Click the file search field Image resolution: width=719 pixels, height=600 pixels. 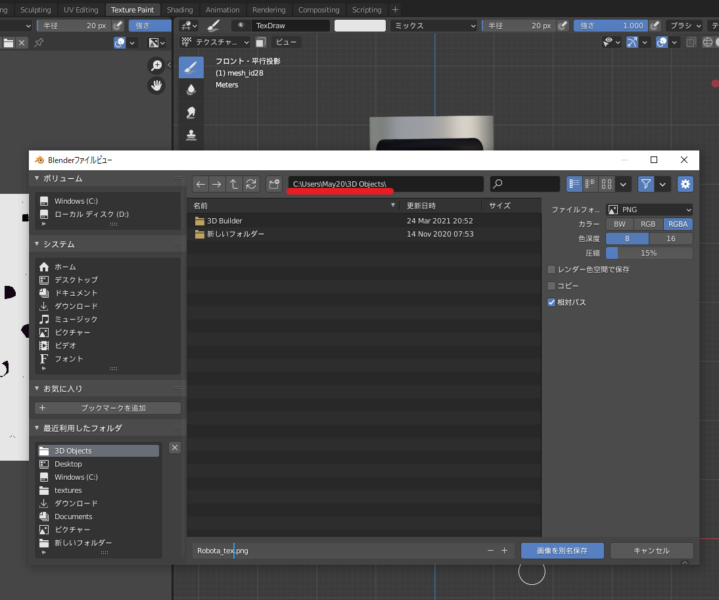click(525, 184)
